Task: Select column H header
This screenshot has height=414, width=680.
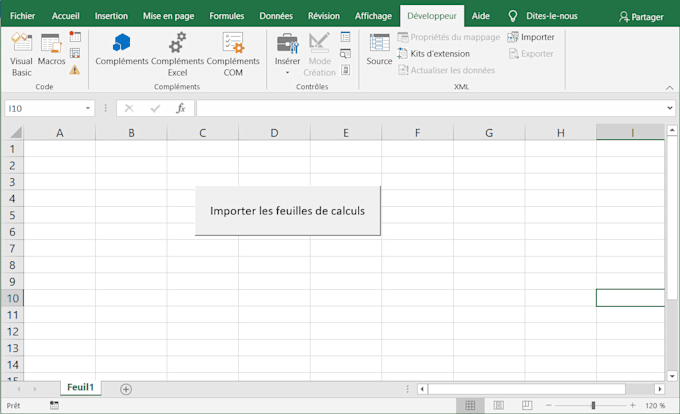Action: click(x=560, y=133)
